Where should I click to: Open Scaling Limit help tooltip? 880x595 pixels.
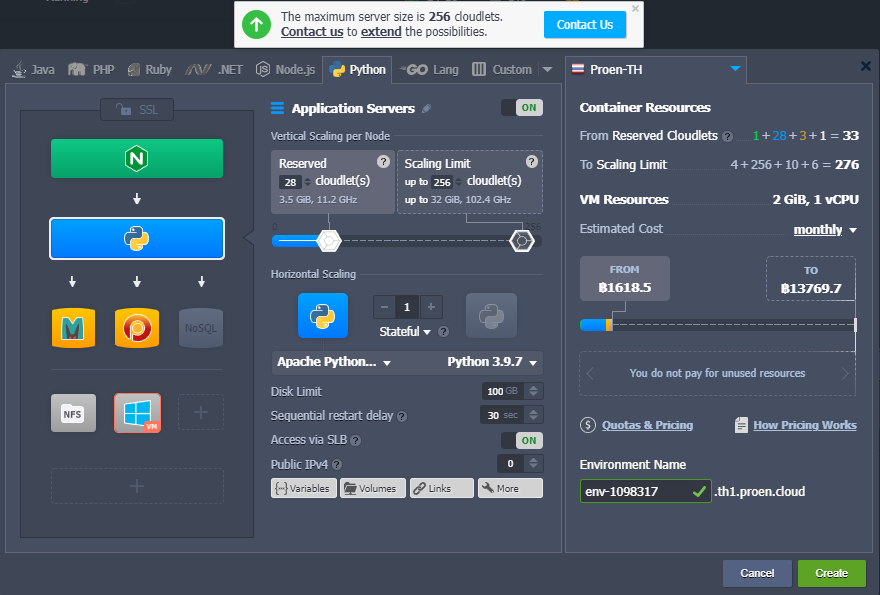531,162
